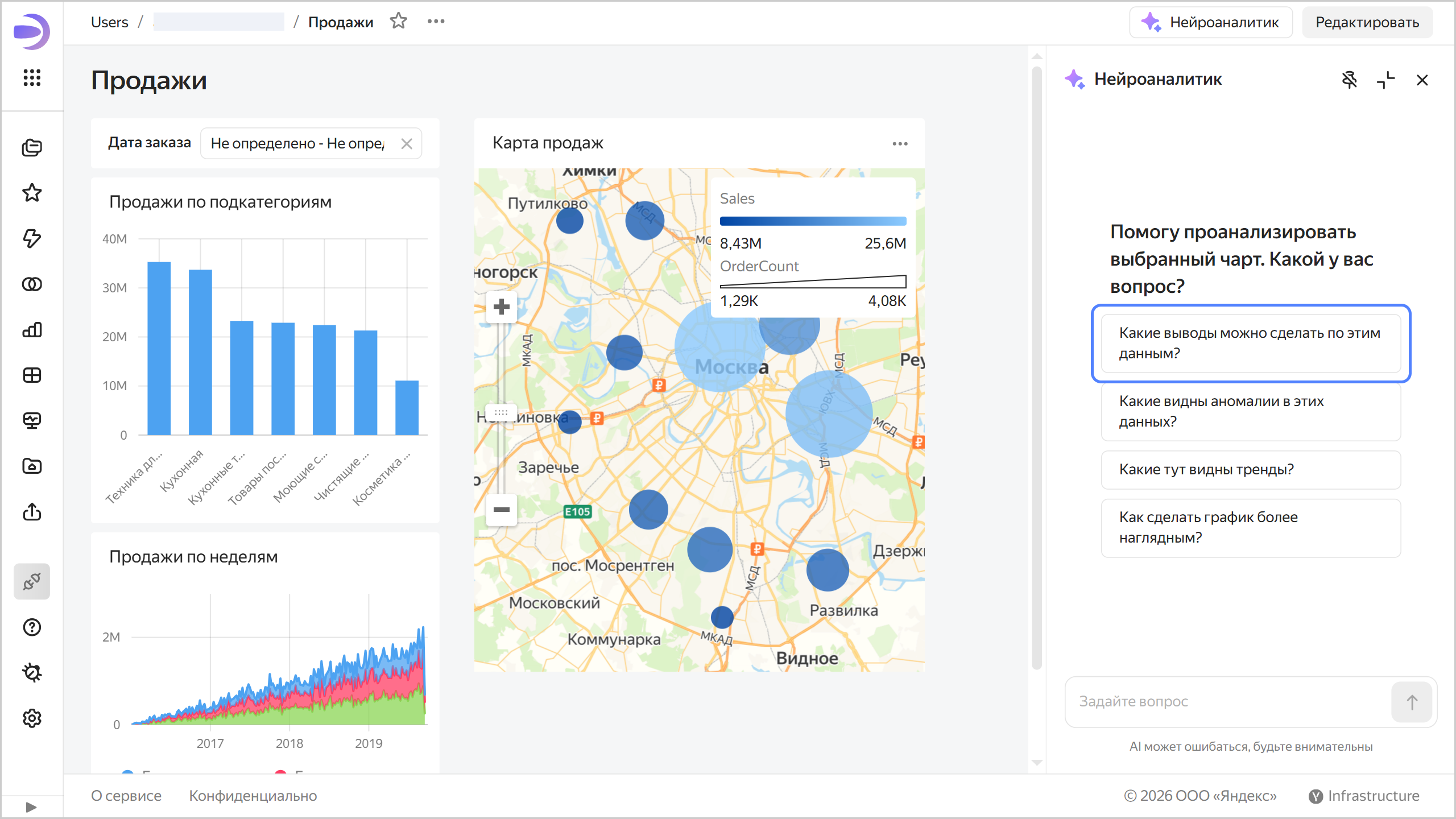Click the Кухонная bar in chart
1456x819 pixels.
200,352
